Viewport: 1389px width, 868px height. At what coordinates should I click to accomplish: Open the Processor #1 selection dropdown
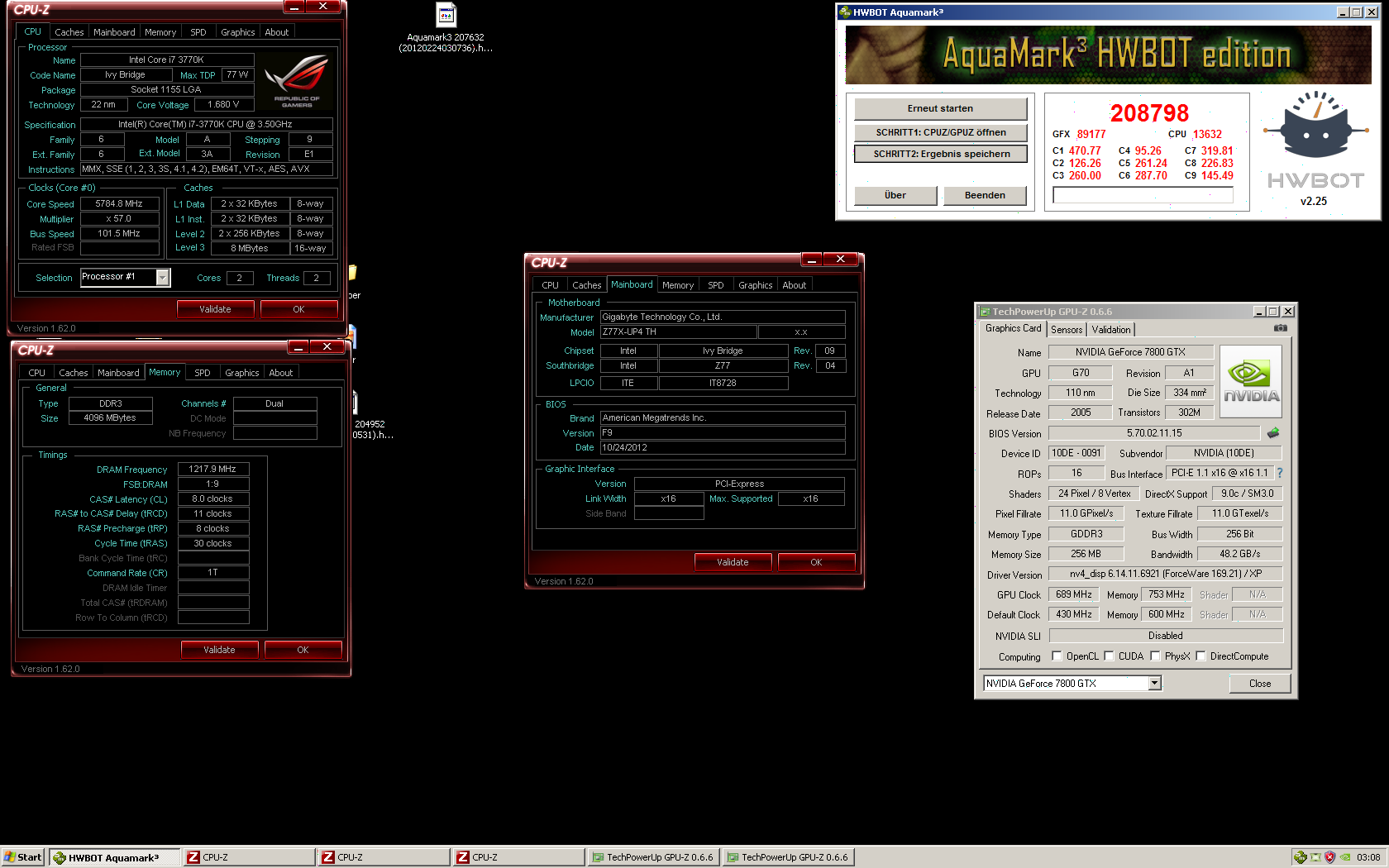click(x=163, y=278)
